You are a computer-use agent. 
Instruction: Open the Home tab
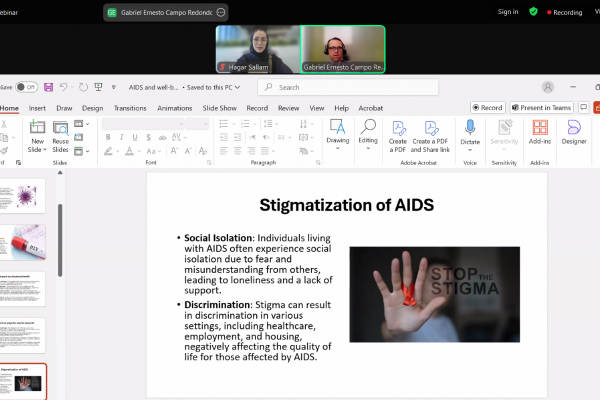click(x=9, y=108)
